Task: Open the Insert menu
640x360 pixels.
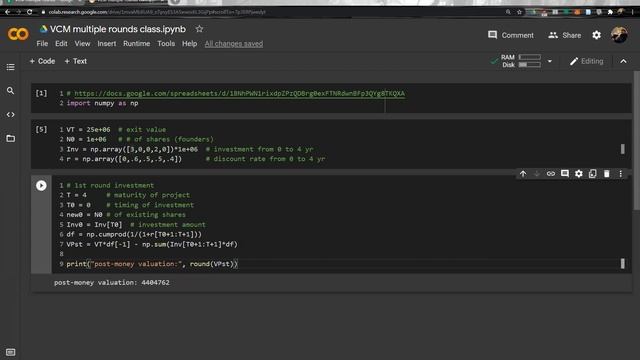Action: pos(107,44)
